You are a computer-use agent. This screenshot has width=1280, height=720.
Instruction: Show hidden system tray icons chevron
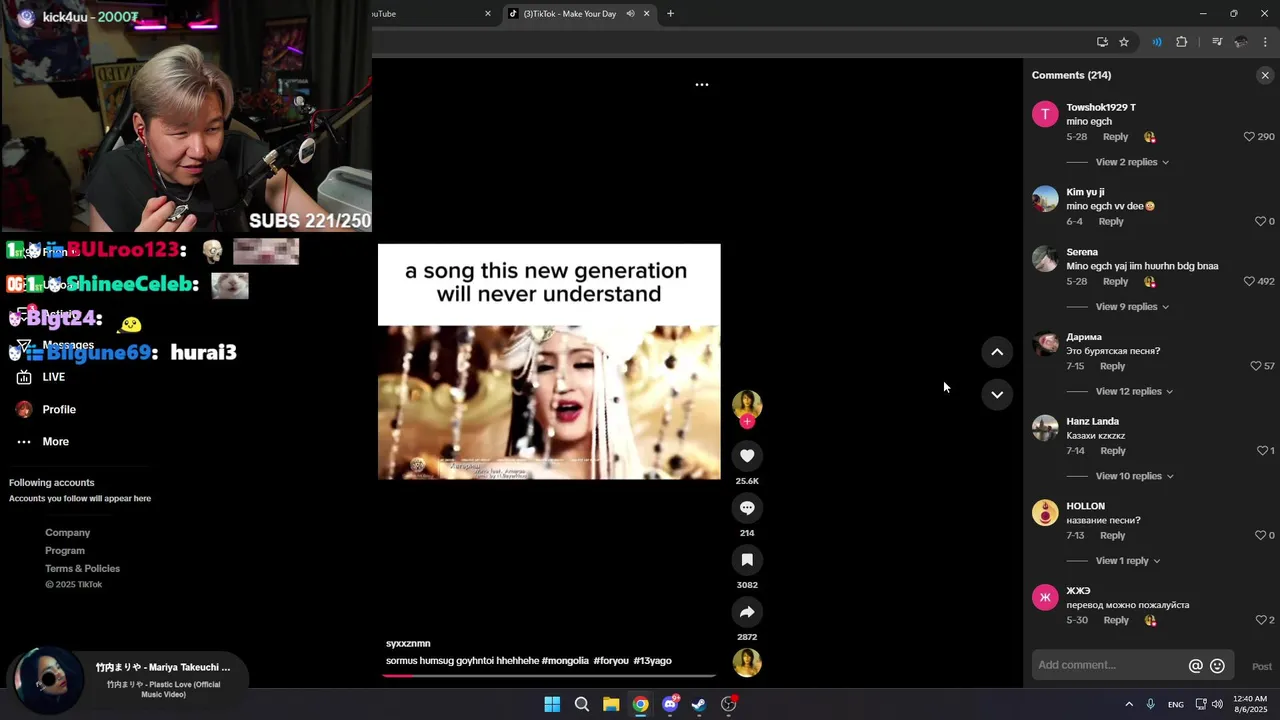(x=1129, y=705)
